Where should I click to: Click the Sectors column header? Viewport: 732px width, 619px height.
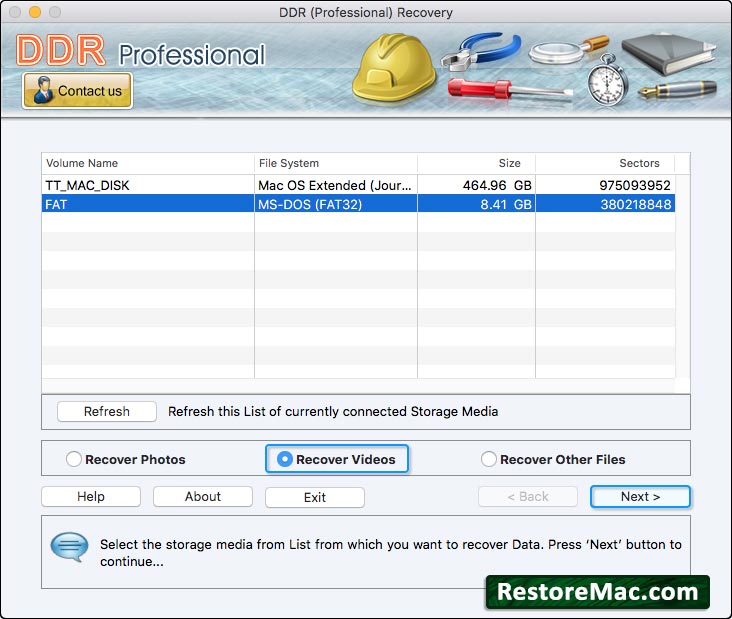coord(605,163)
